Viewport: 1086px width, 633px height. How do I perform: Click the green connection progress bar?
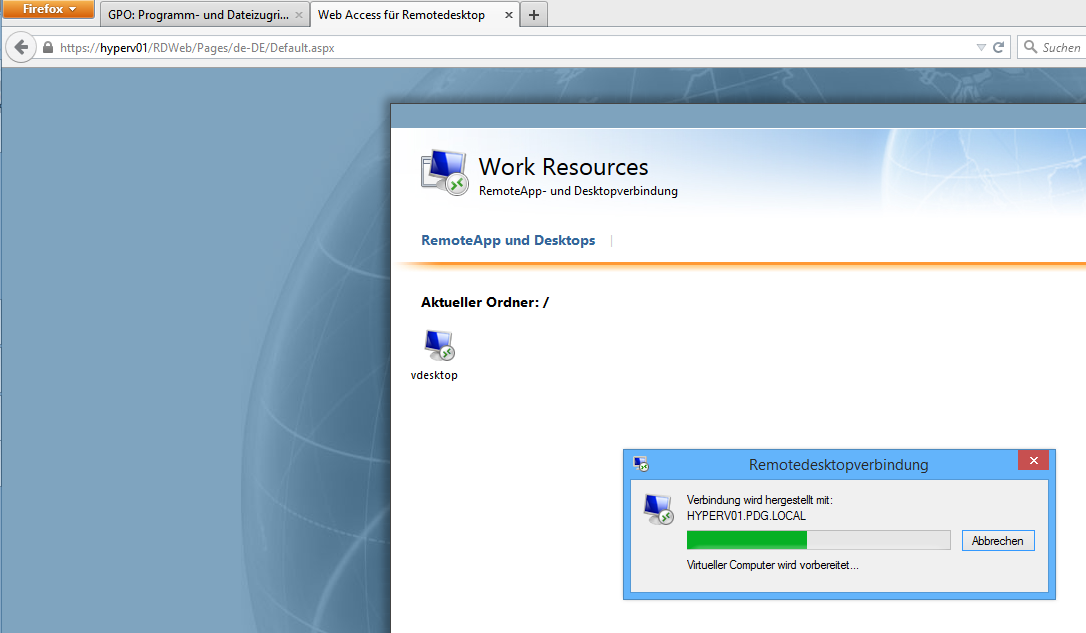coord(746,539)
